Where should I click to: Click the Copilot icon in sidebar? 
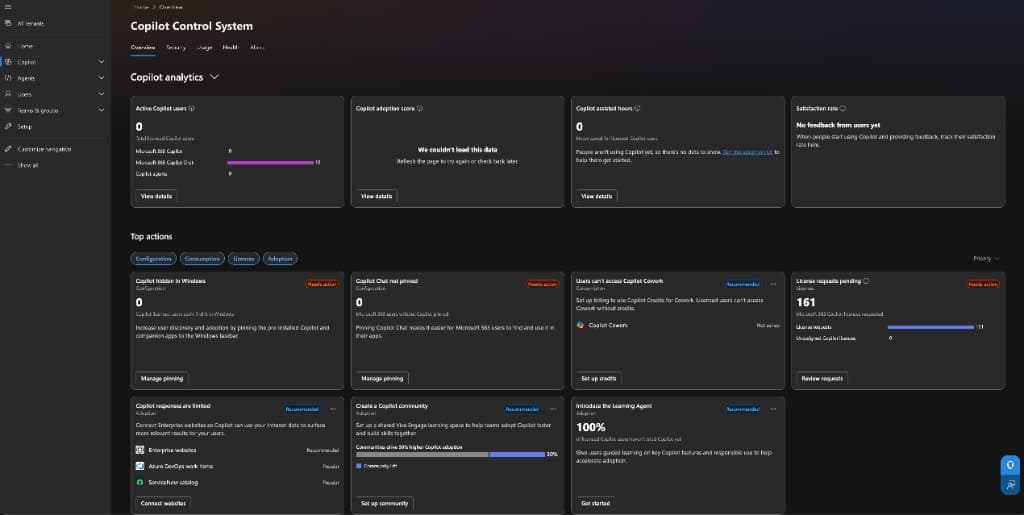8,62
